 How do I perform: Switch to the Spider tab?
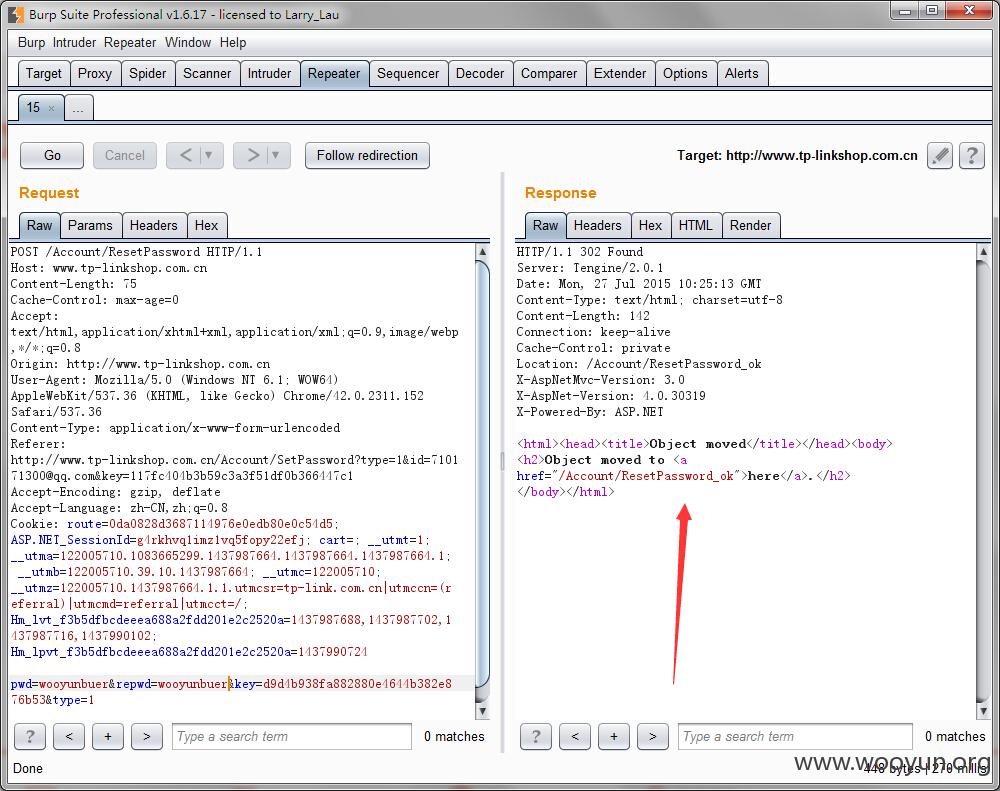[147, 74]
